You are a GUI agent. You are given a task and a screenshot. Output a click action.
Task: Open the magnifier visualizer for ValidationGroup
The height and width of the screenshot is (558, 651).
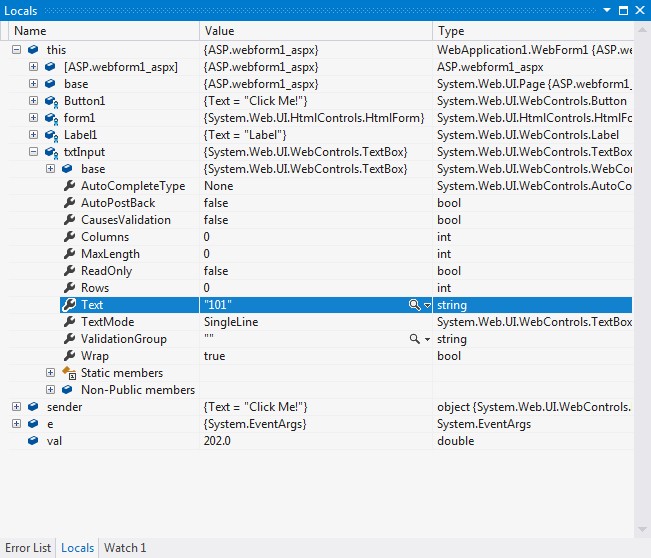click(x=414, y=339)
